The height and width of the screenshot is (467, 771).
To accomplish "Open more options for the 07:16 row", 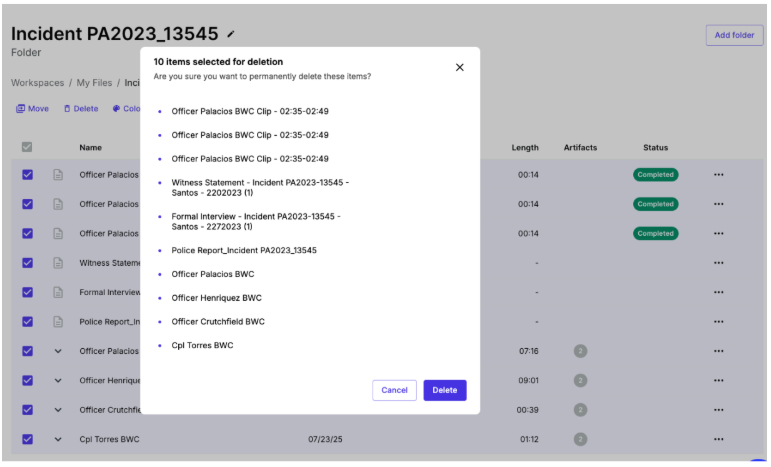I will tap(718, 351).
